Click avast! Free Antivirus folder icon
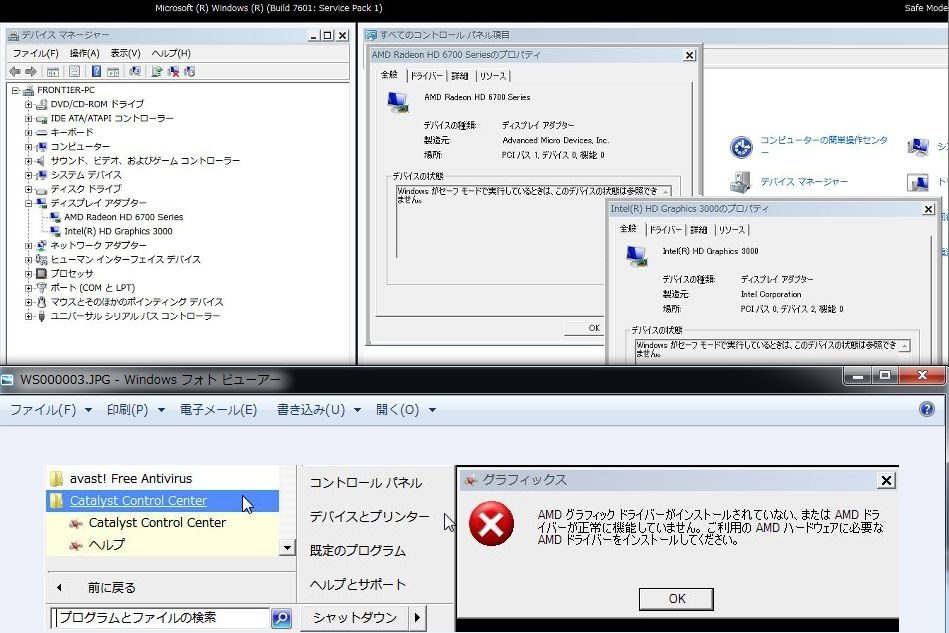Viewport: 949px width, 633px height. [x=56, y=479]
